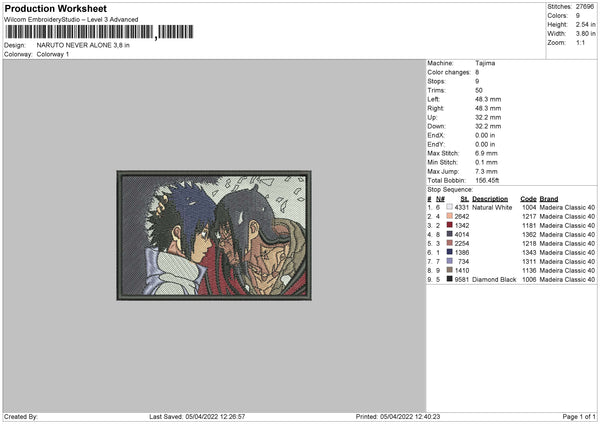
Task: Click the 'Colorway 1' value
Action: coord(53,54)
